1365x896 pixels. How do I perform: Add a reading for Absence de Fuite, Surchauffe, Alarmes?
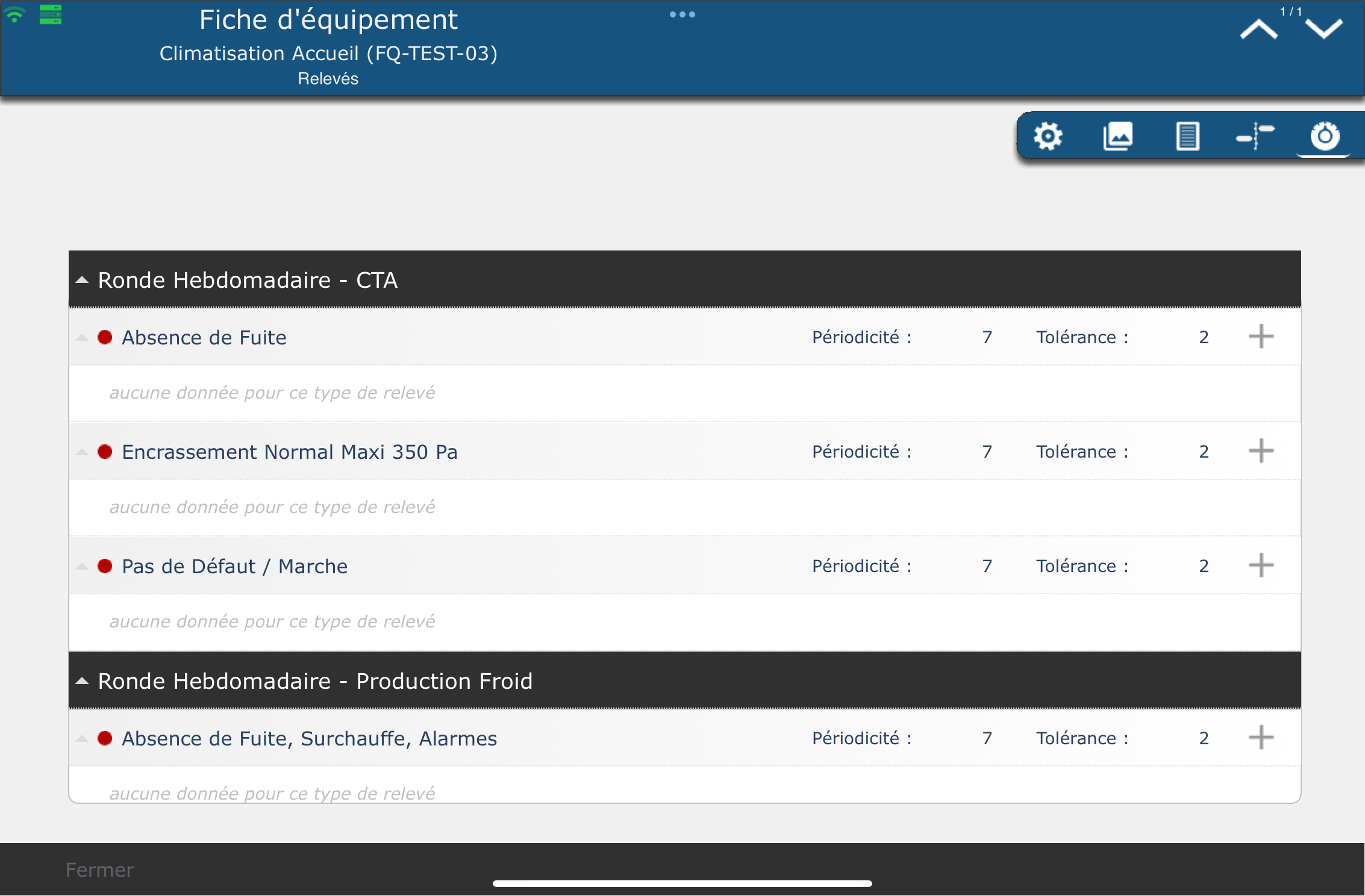click(1261, 738)
